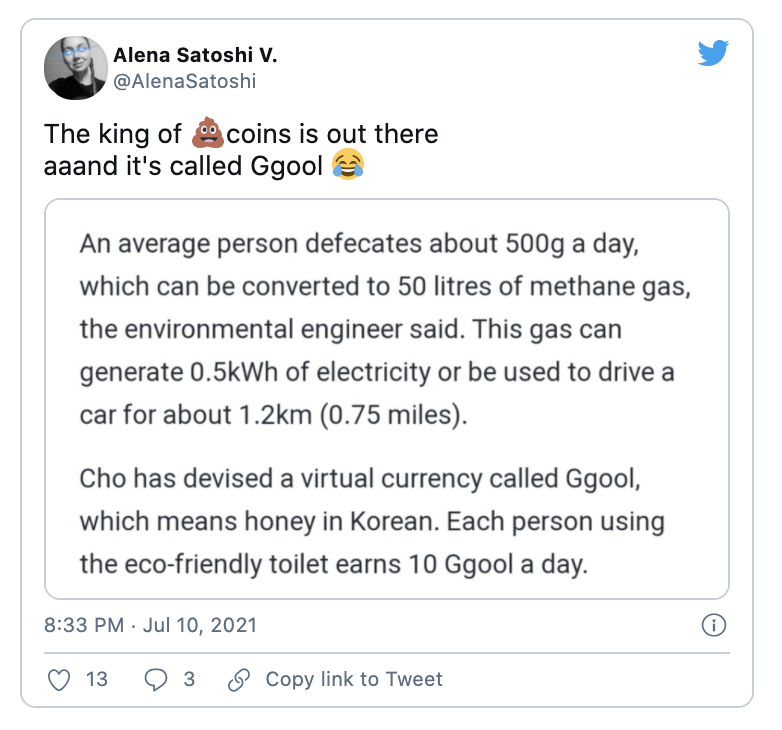Open Alena Satoshi's profile avatar
This screenshot has height=730, width=782.
pos(76,69)
